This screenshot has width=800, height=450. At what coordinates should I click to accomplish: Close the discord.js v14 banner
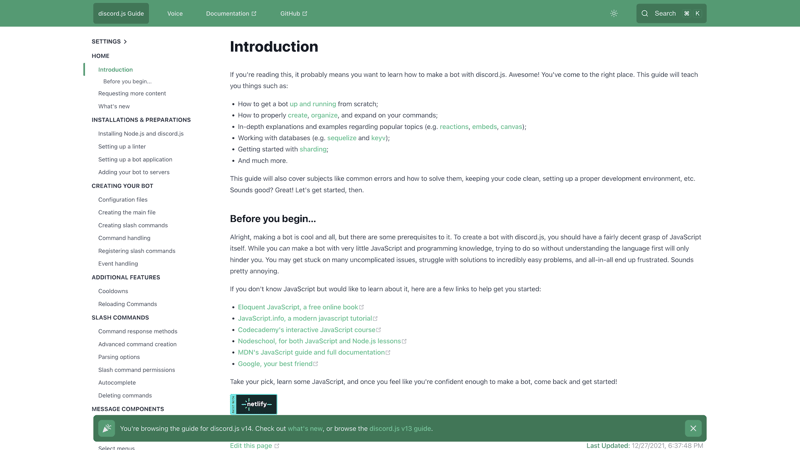pos(693,429)
